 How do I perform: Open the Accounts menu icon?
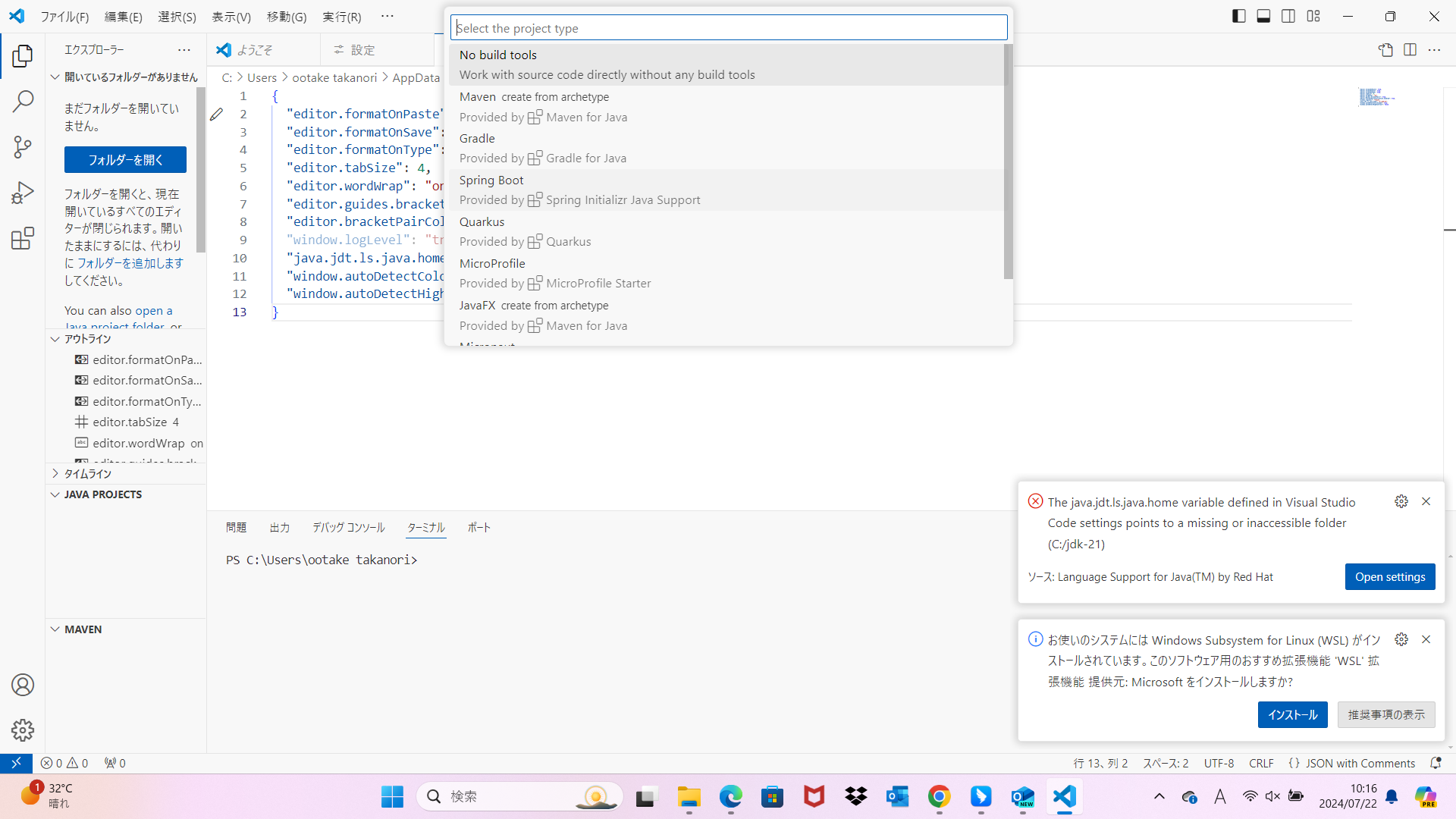pyautogui.click(x=23, y=685)
